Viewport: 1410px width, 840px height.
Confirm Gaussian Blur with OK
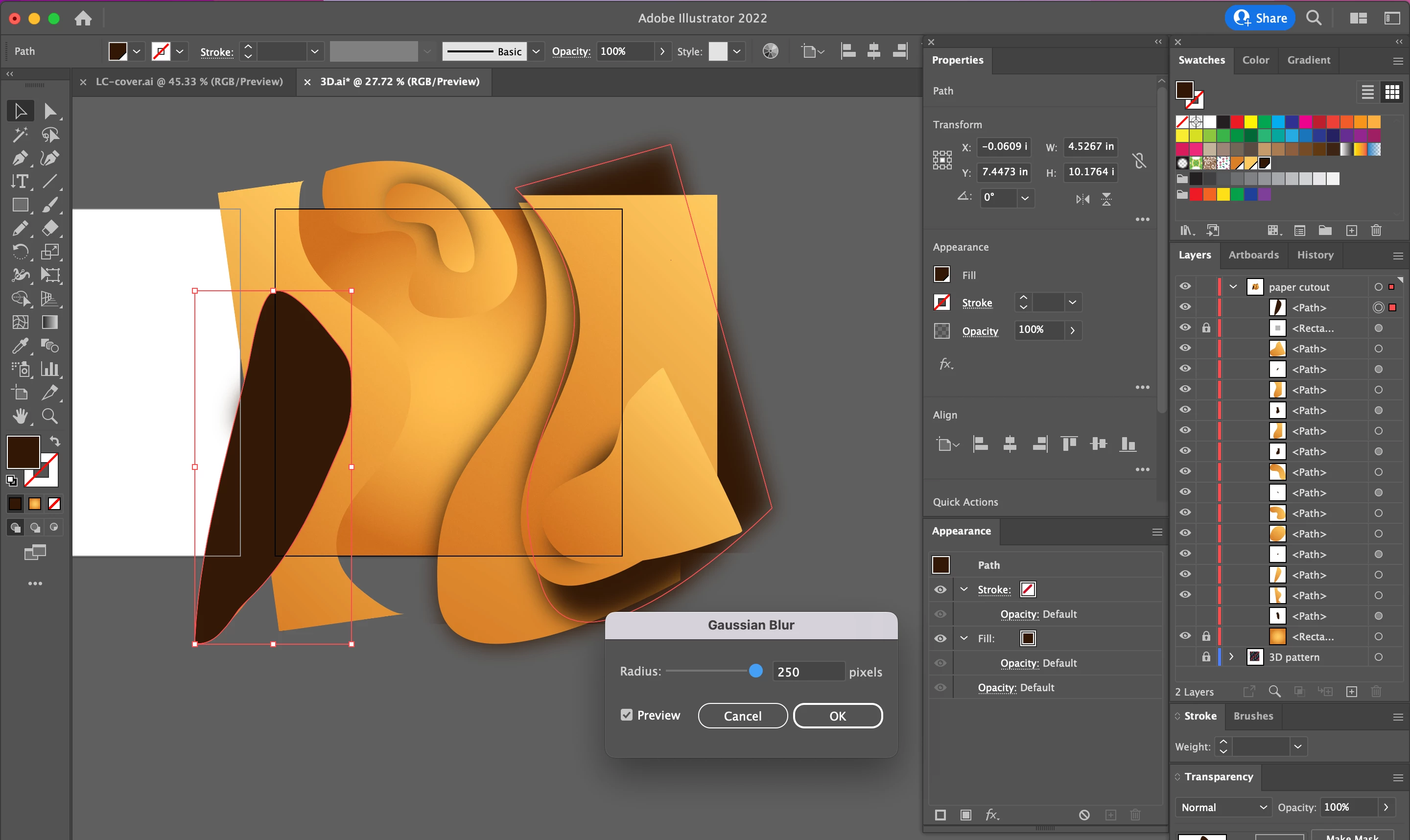click(837, 716)
